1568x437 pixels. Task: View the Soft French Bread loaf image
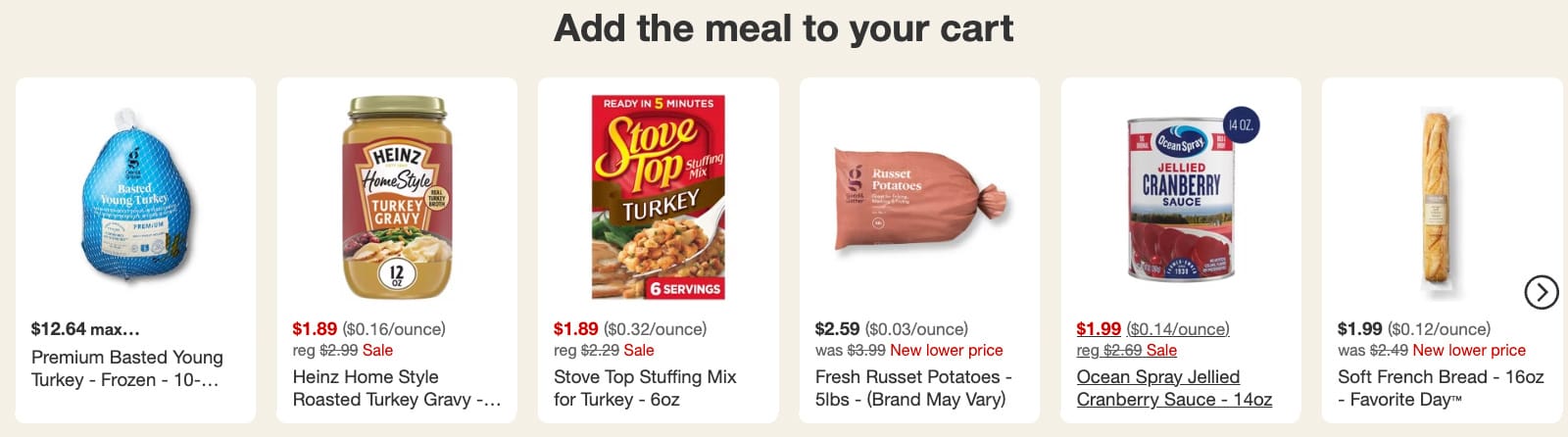pos(1437,201)
